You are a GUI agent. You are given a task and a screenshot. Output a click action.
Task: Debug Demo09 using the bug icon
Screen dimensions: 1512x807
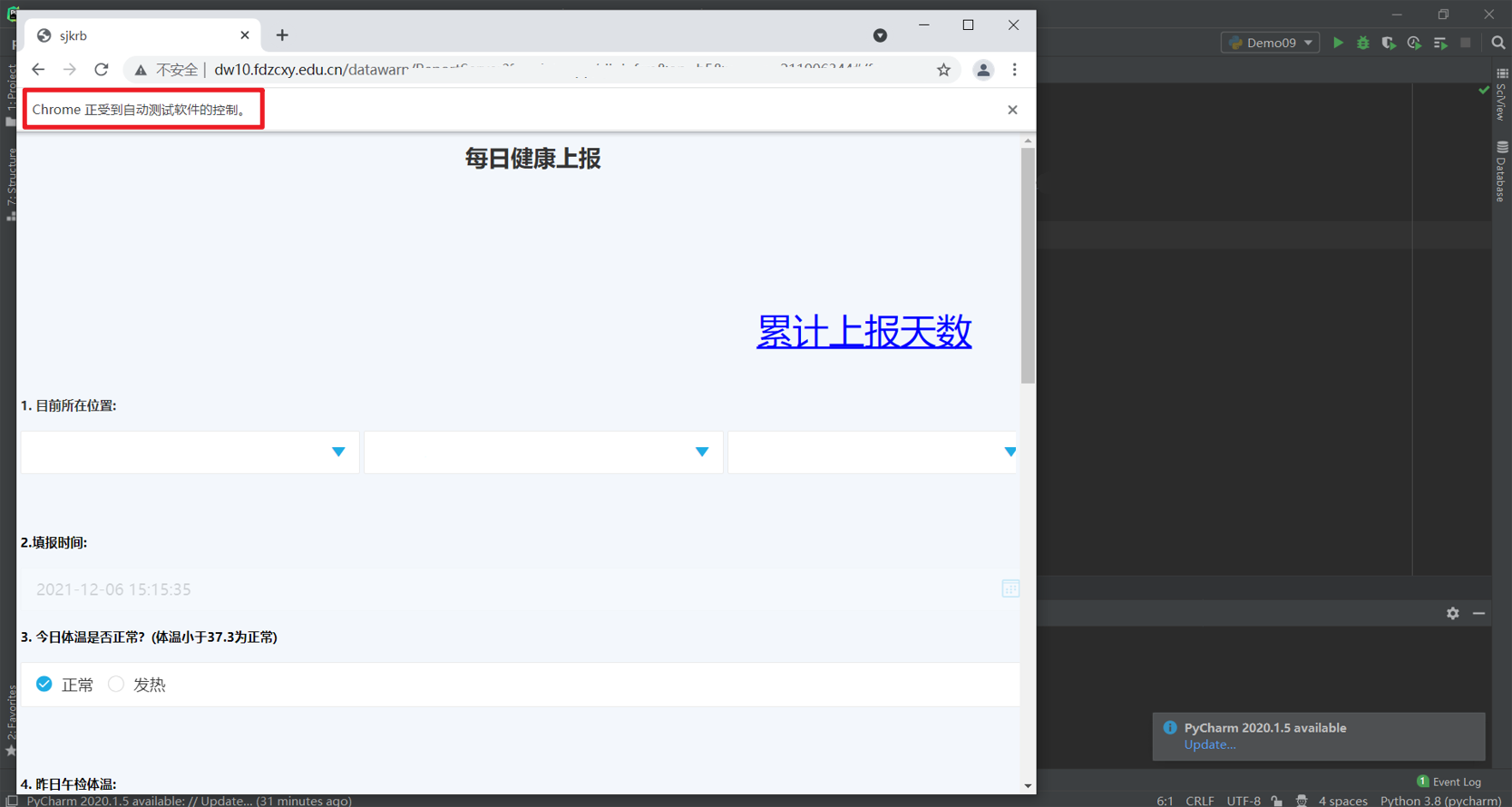point(1363,43)
